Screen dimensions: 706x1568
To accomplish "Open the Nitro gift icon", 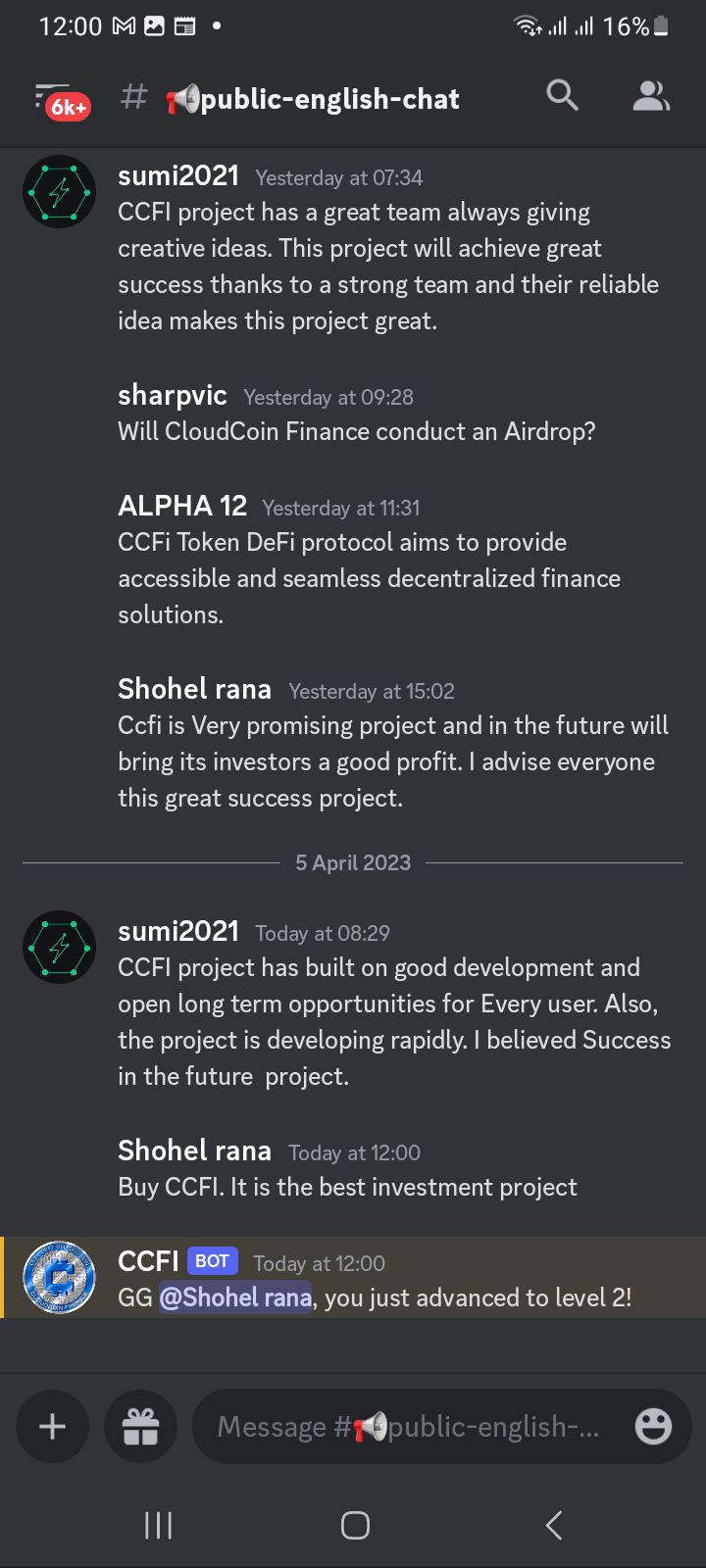I will tap(140, 1426).
